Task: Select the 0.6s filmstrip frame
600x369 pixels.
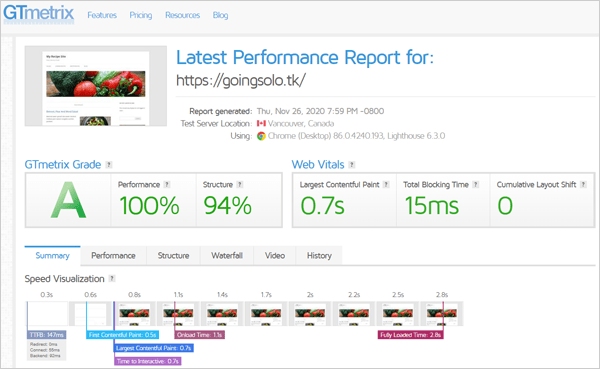Action: [91, 313]
